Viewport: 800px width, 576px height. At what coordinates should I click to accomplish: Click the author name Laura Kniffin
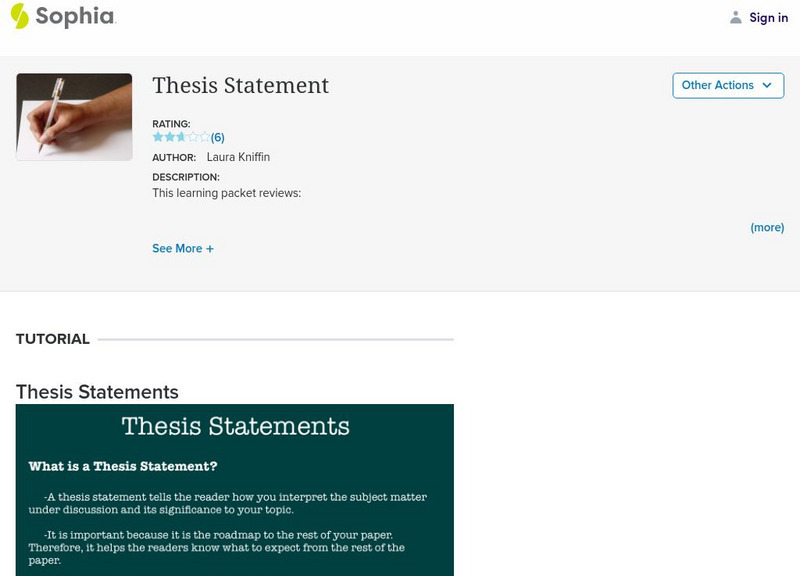coord(238,157)
